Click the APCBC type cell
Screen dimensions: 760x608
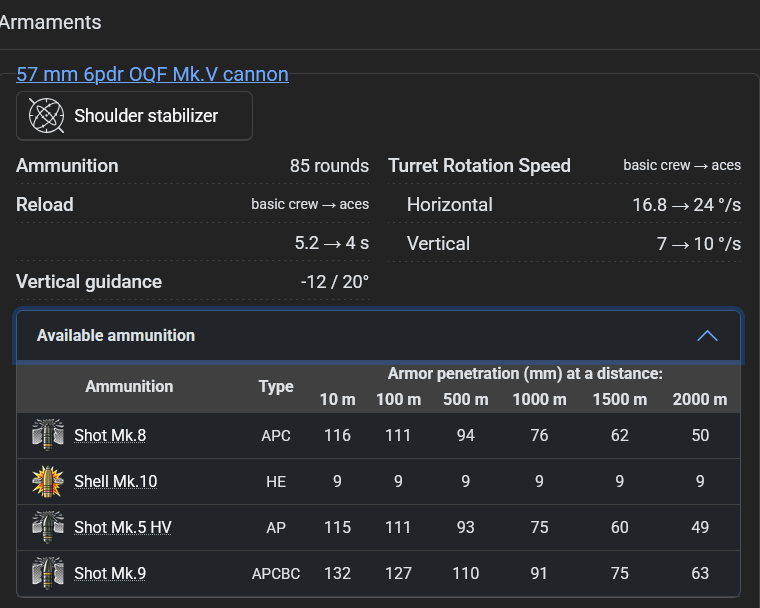click(276, 573)
